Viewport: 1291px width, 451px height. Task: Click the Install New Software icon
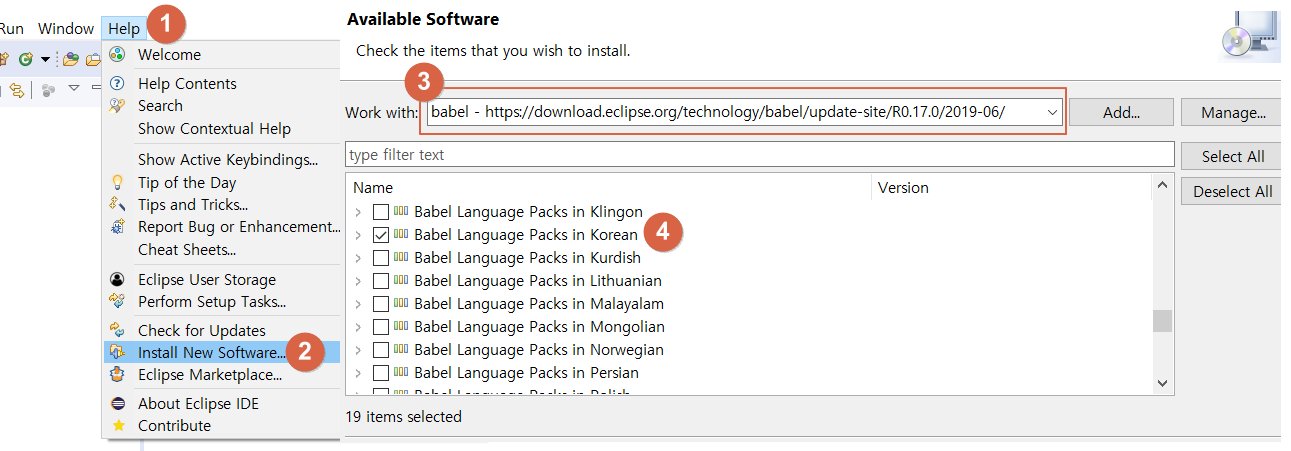118,353
